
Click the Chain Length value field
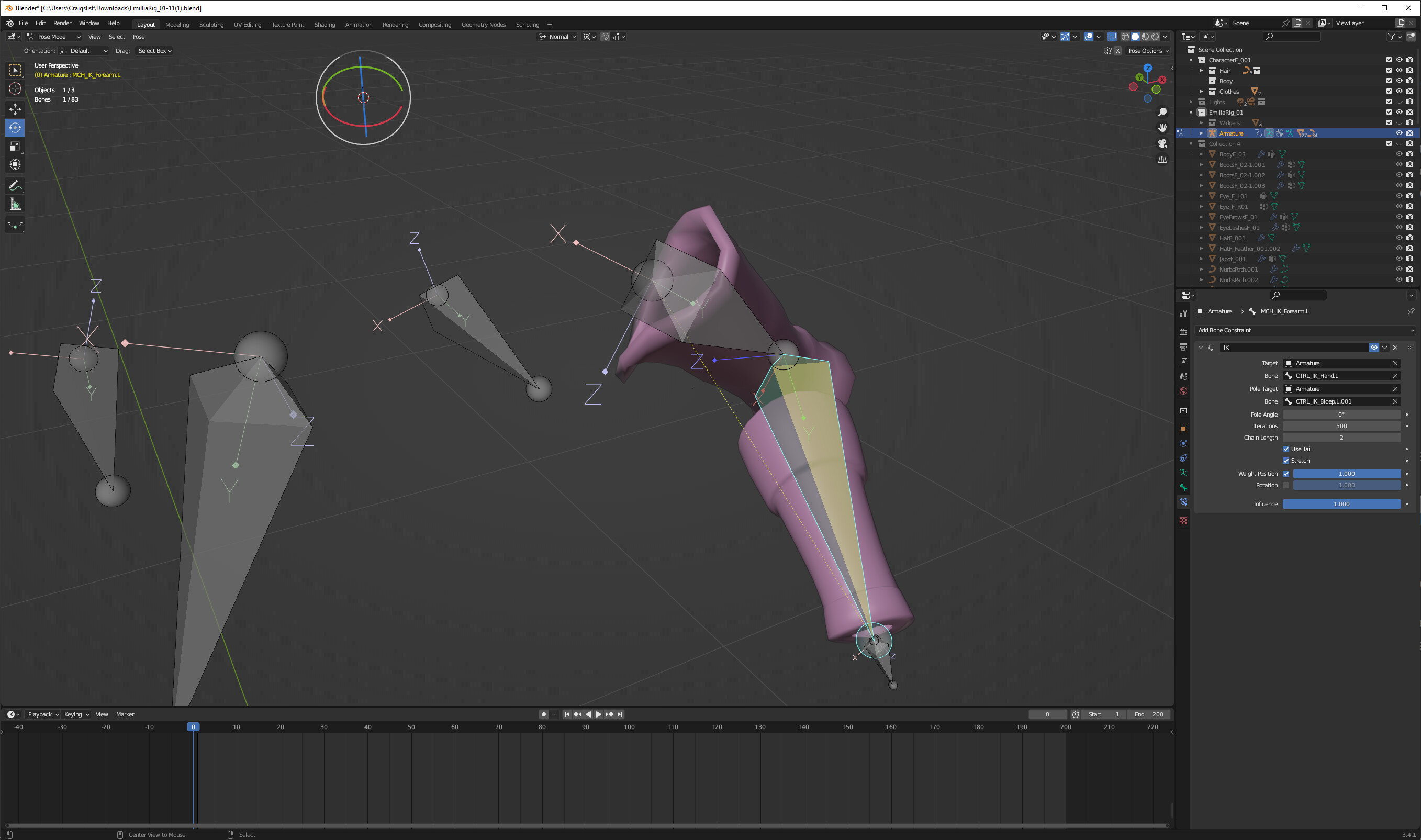(1341, 438)
